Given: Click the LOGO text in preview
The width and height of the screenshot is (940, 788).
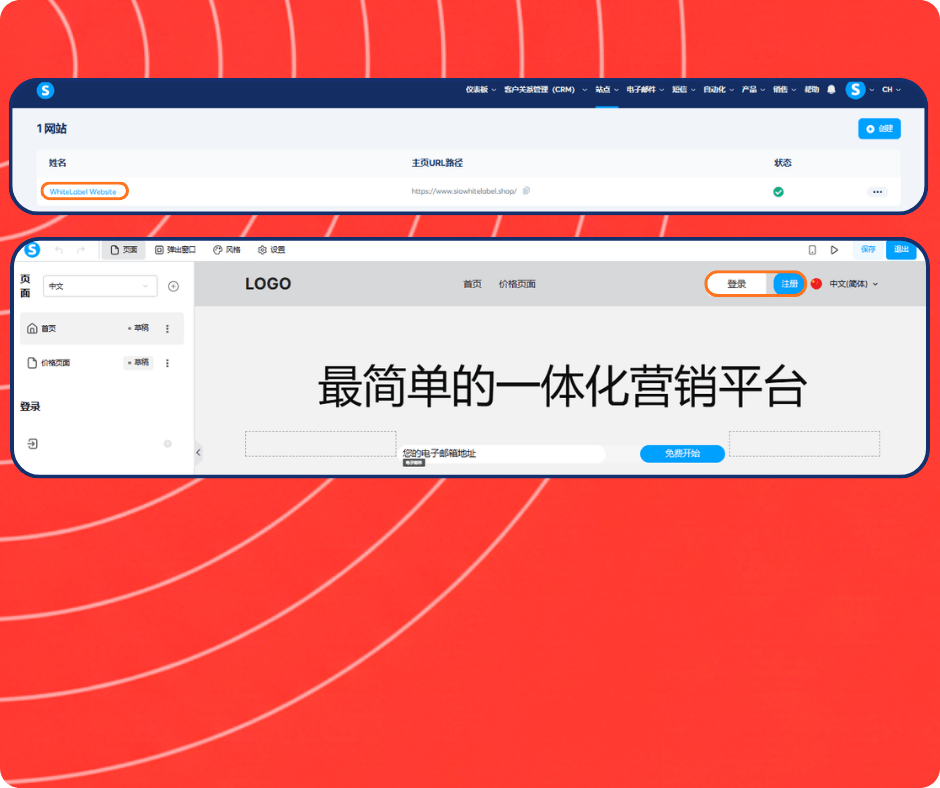Looking at the screenshot, I should [x=268, y=284].
